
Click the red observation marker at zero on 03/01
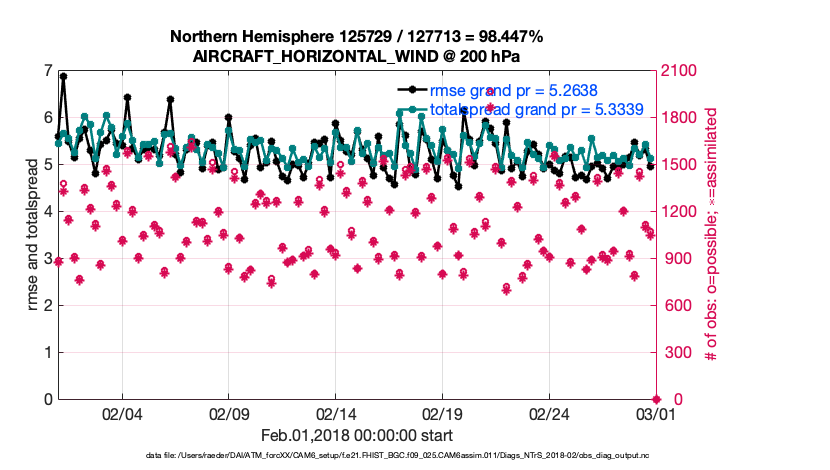click(x=656, y=399)
